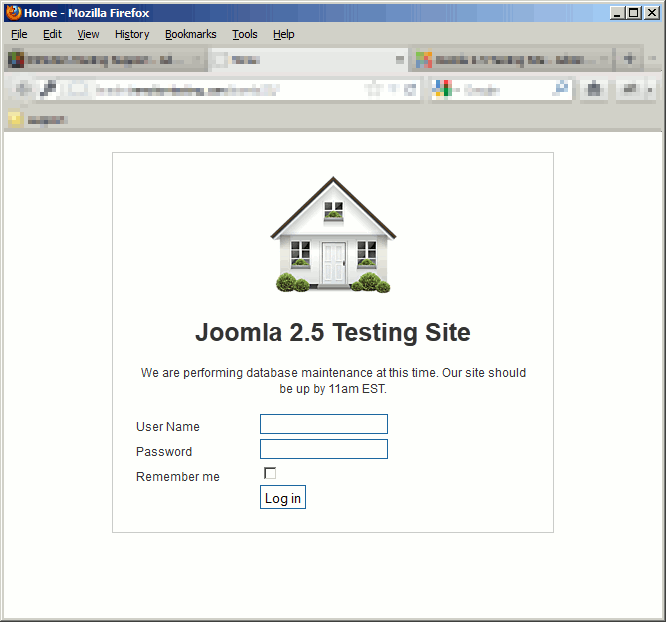This screenshot has height=622, width=666.
Task: Click into the User Name field
Action: pos(324,424)
